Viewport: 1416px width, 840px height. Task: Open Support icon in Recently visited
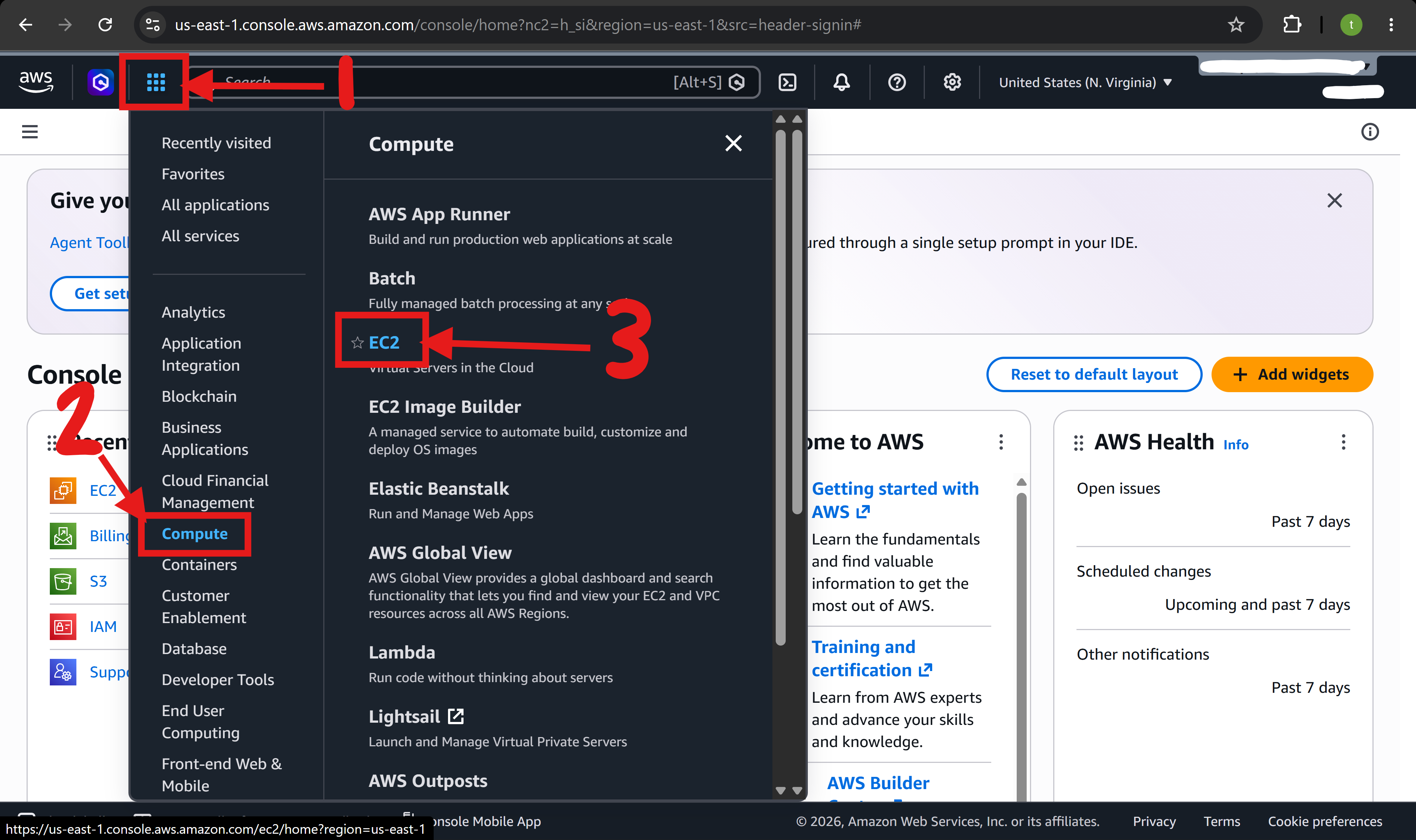pyautogui.click(x=63, y=672)
